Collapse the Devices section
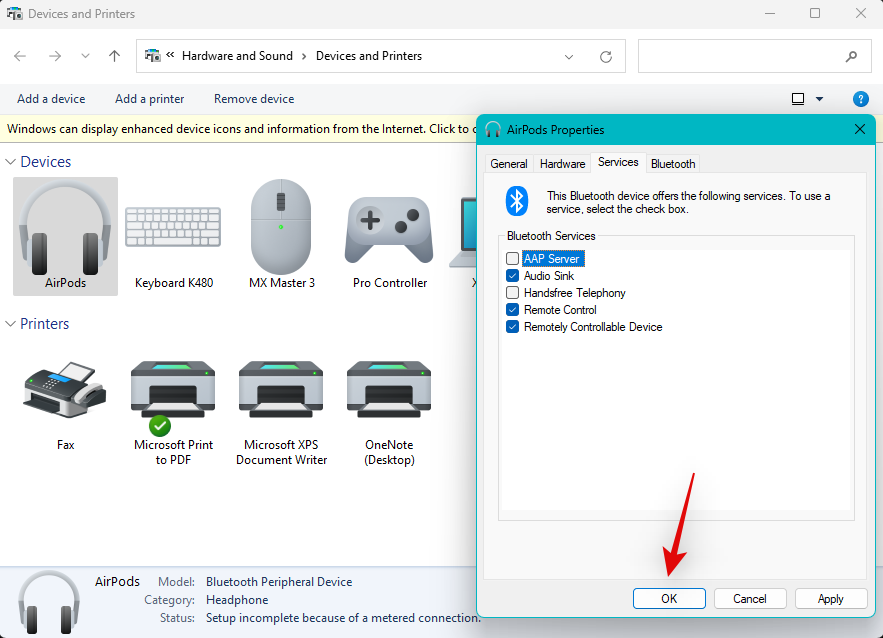883x638 pixels. click(x=10, y=162)
